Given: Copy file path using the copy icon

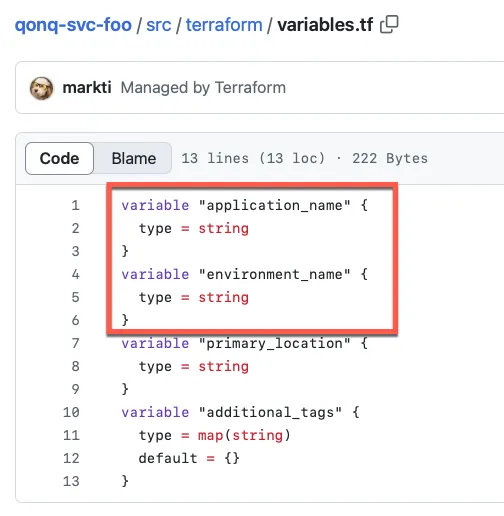Looking at the screenshot, I should pyautogui.click(x=389, y=25).
